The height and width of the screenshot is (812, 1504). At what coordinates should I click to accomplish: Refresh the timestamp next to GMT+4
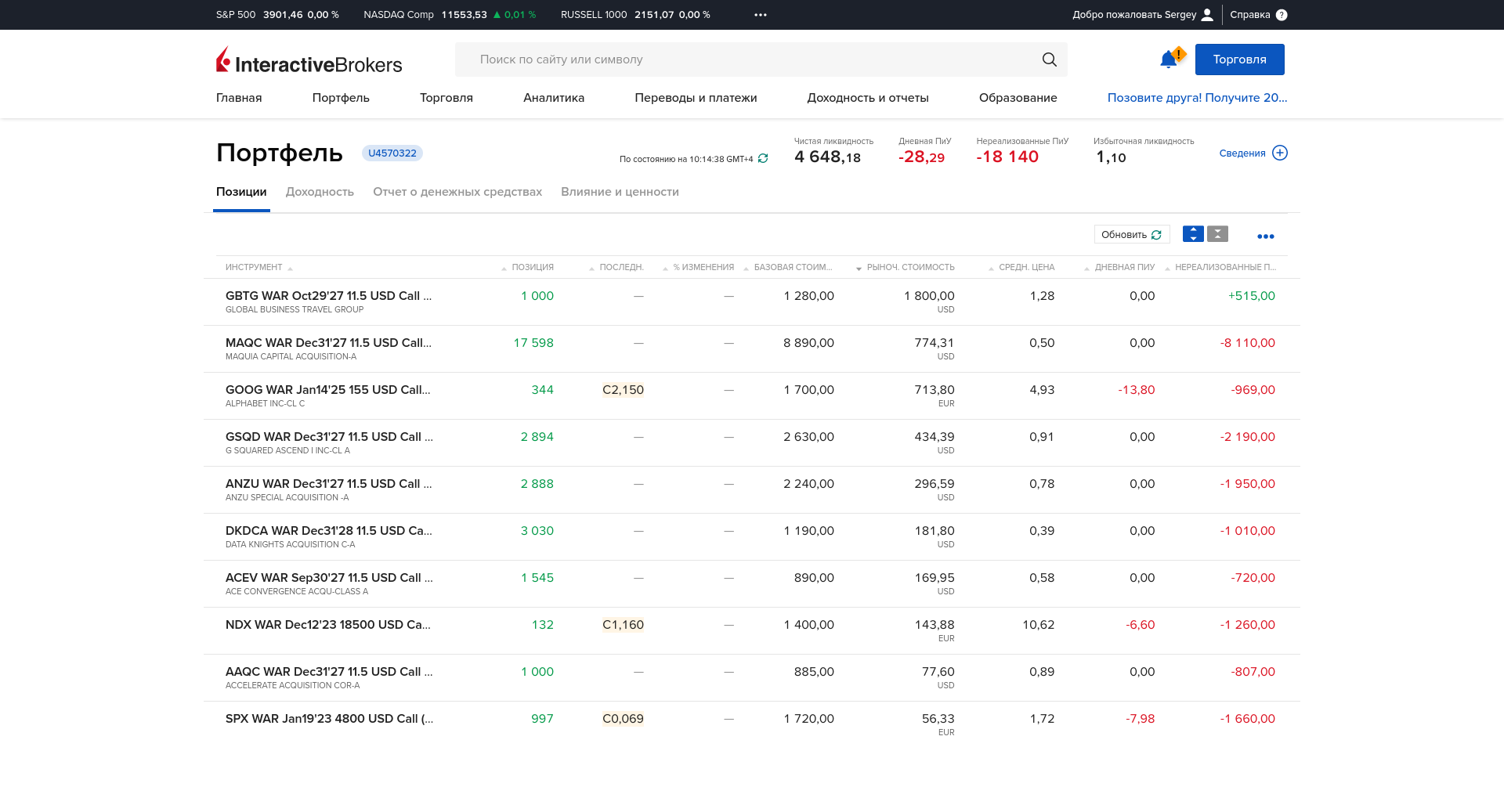tap(763, 159)
